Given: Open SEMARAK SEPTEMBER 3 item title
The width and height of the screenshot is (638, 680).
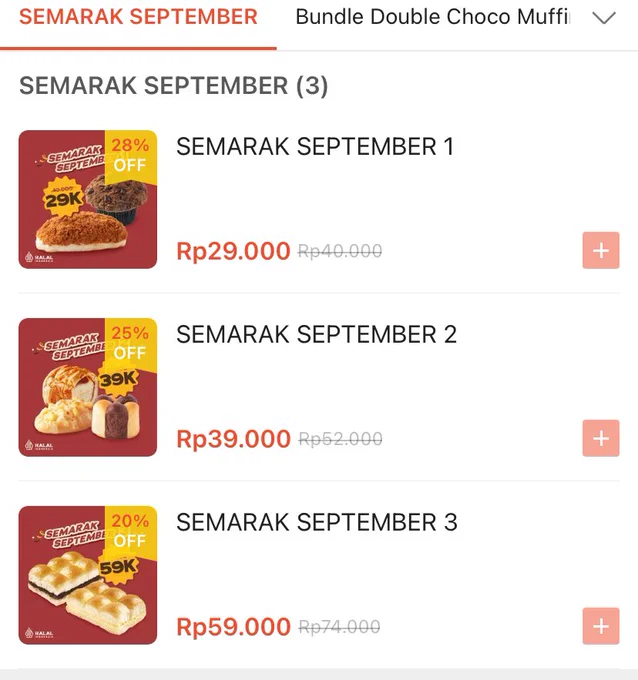Looking at the screenshot, I should click(317, 522).
